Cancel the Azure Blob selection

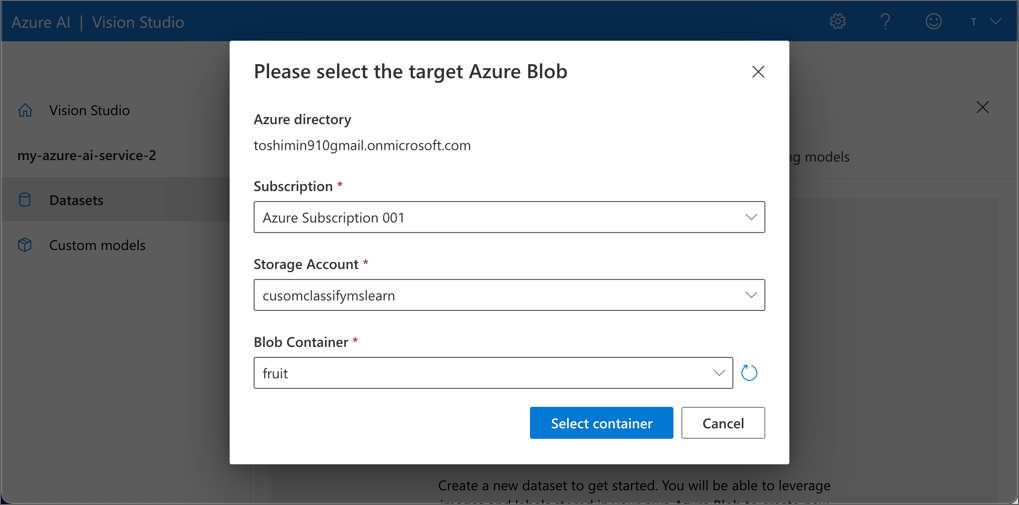(x=723, y=423)
